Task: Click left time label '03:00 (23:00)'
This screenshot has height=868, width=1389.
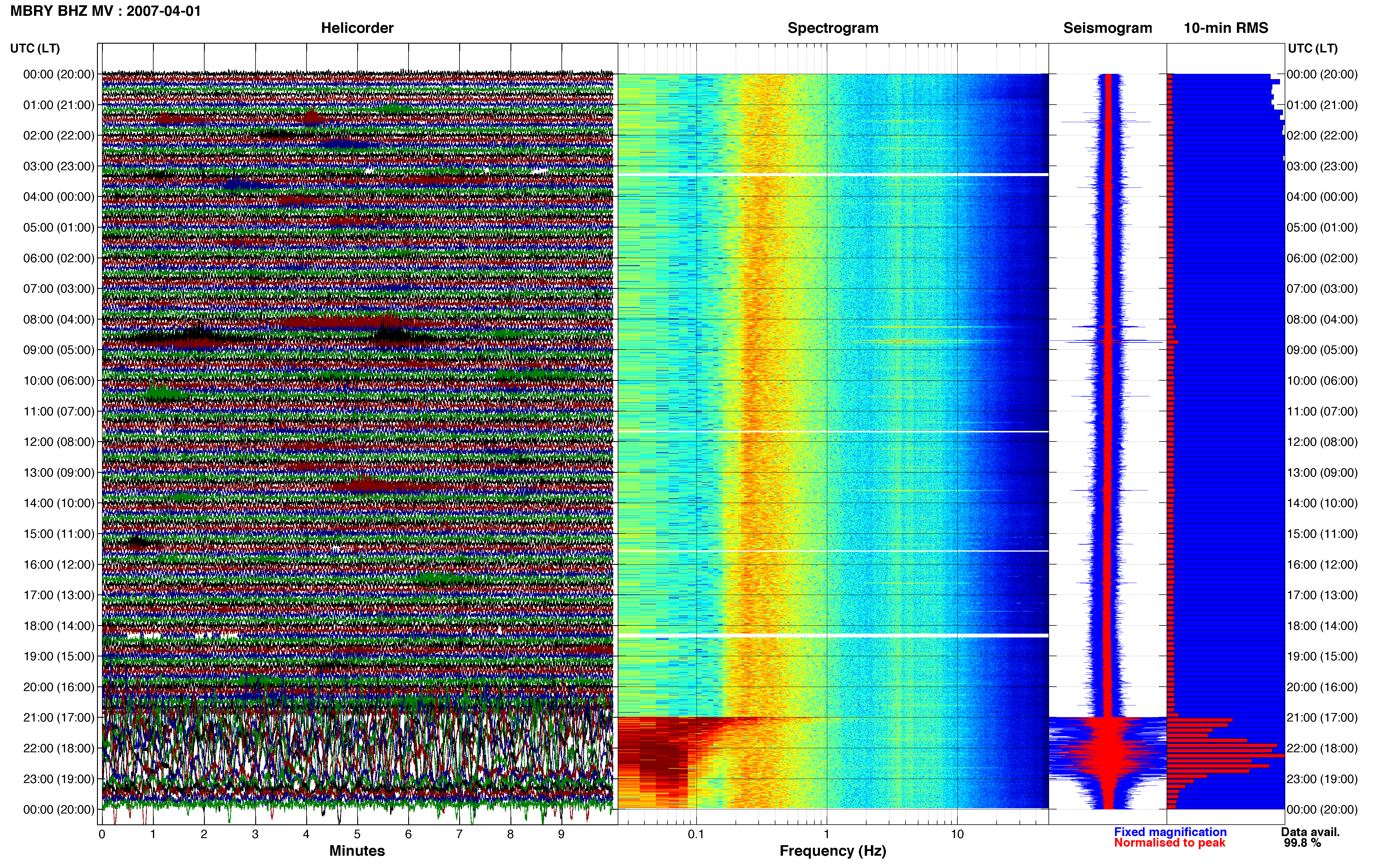Action: [x=59, y=166]
